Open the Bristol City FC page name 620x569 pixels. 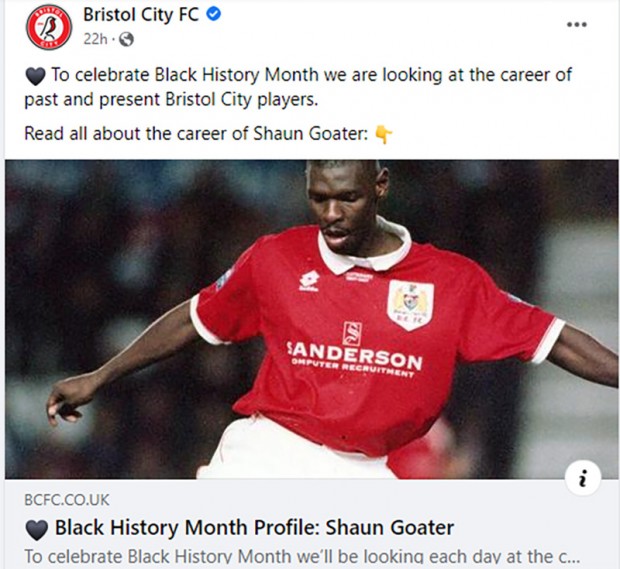click(x=141, y=15)
